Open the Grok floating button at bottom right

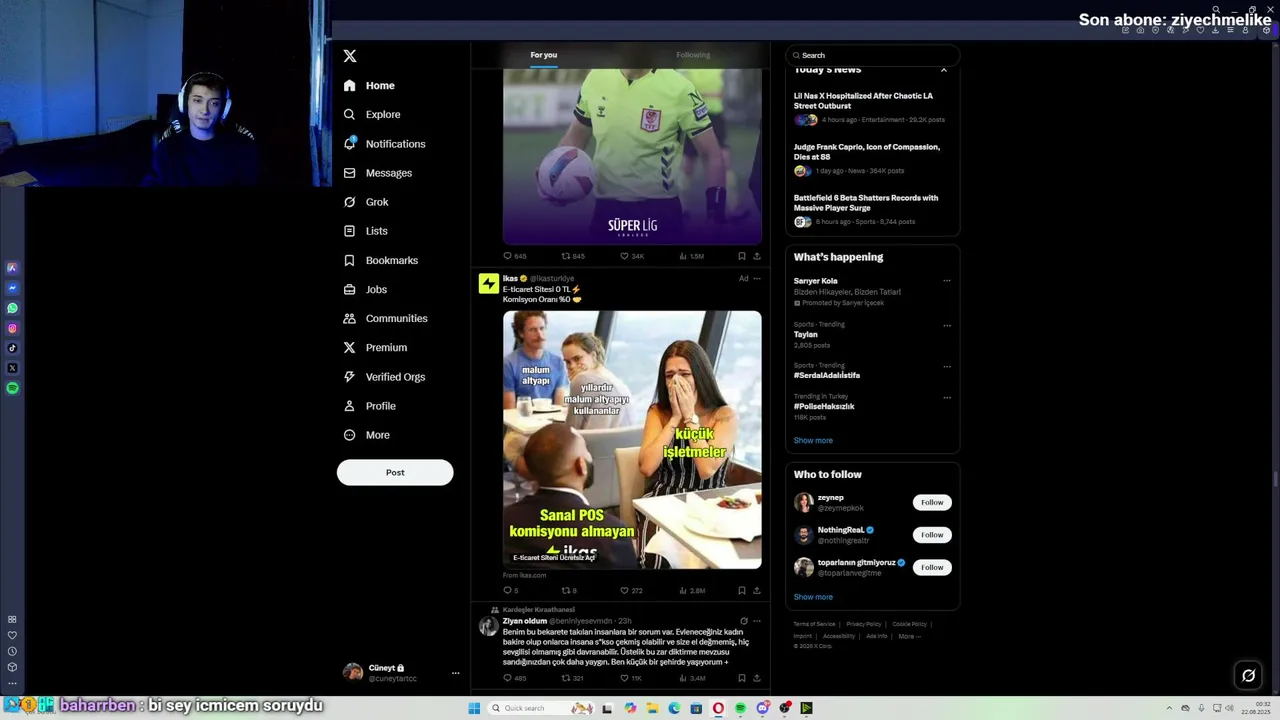point(1248,675)
